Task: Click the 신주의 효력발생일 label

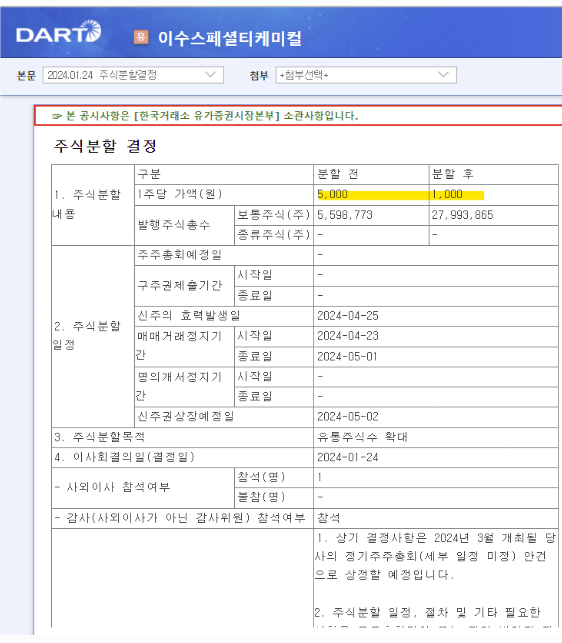Action: (x=189, y=316)
